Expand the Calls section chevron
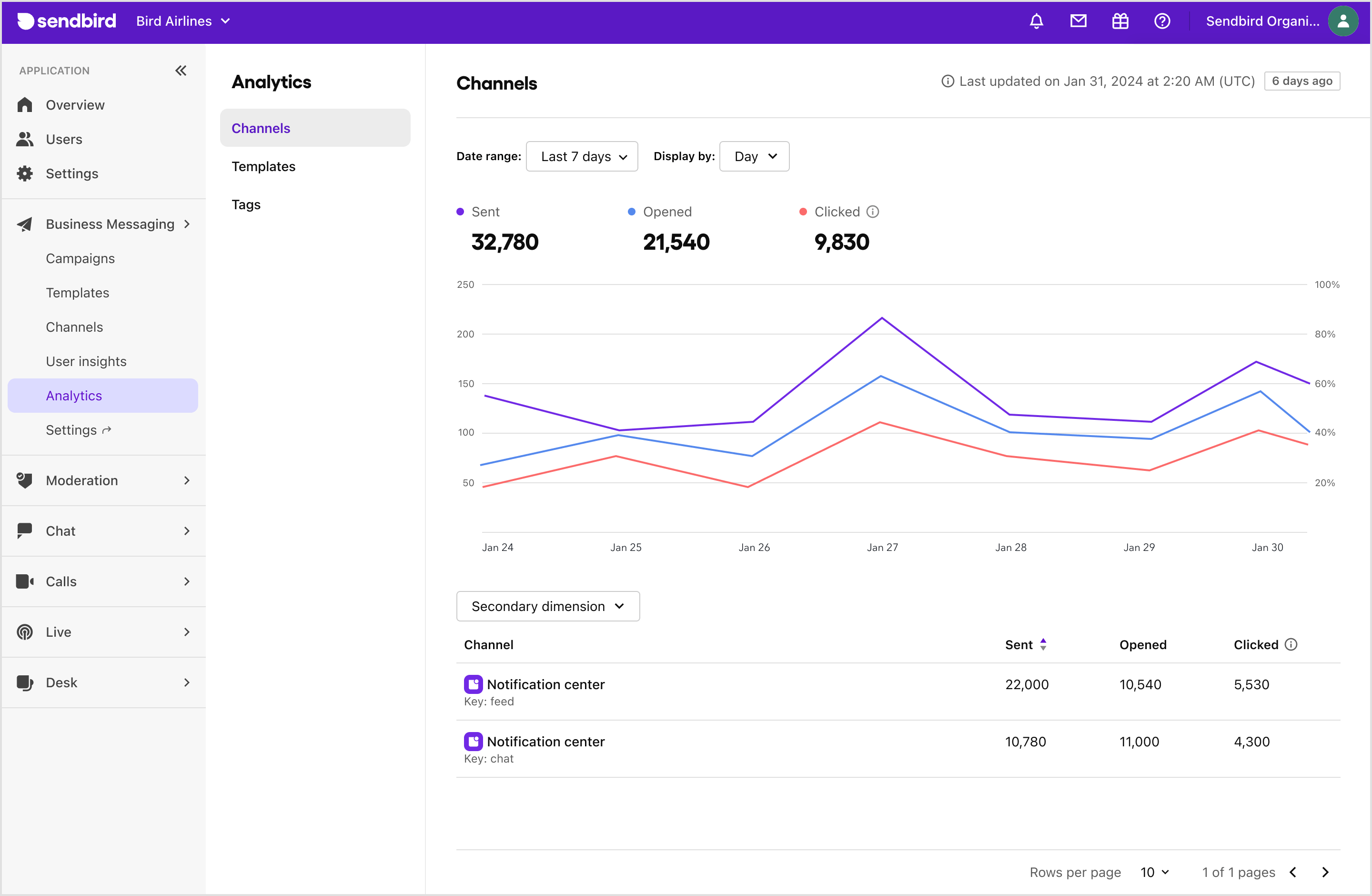This screenshot has height=896, width=1372. point(187,581)
